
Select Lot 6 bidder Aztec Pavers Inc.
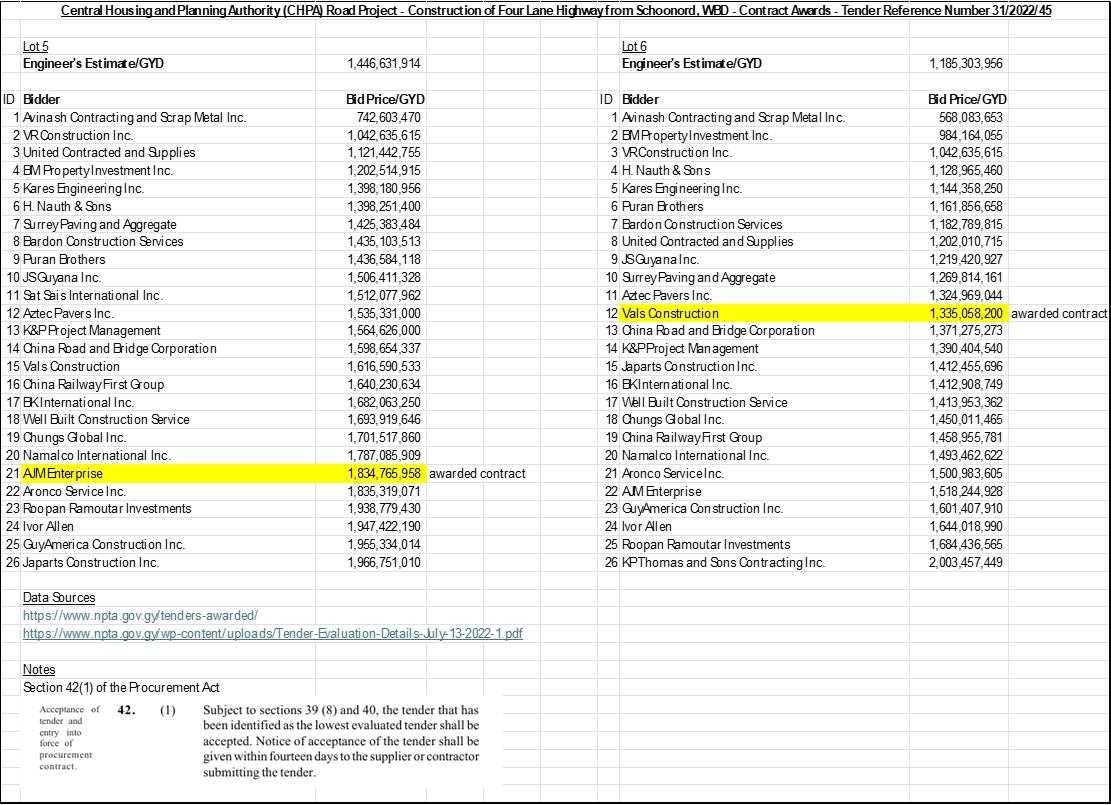click(667, 295)
